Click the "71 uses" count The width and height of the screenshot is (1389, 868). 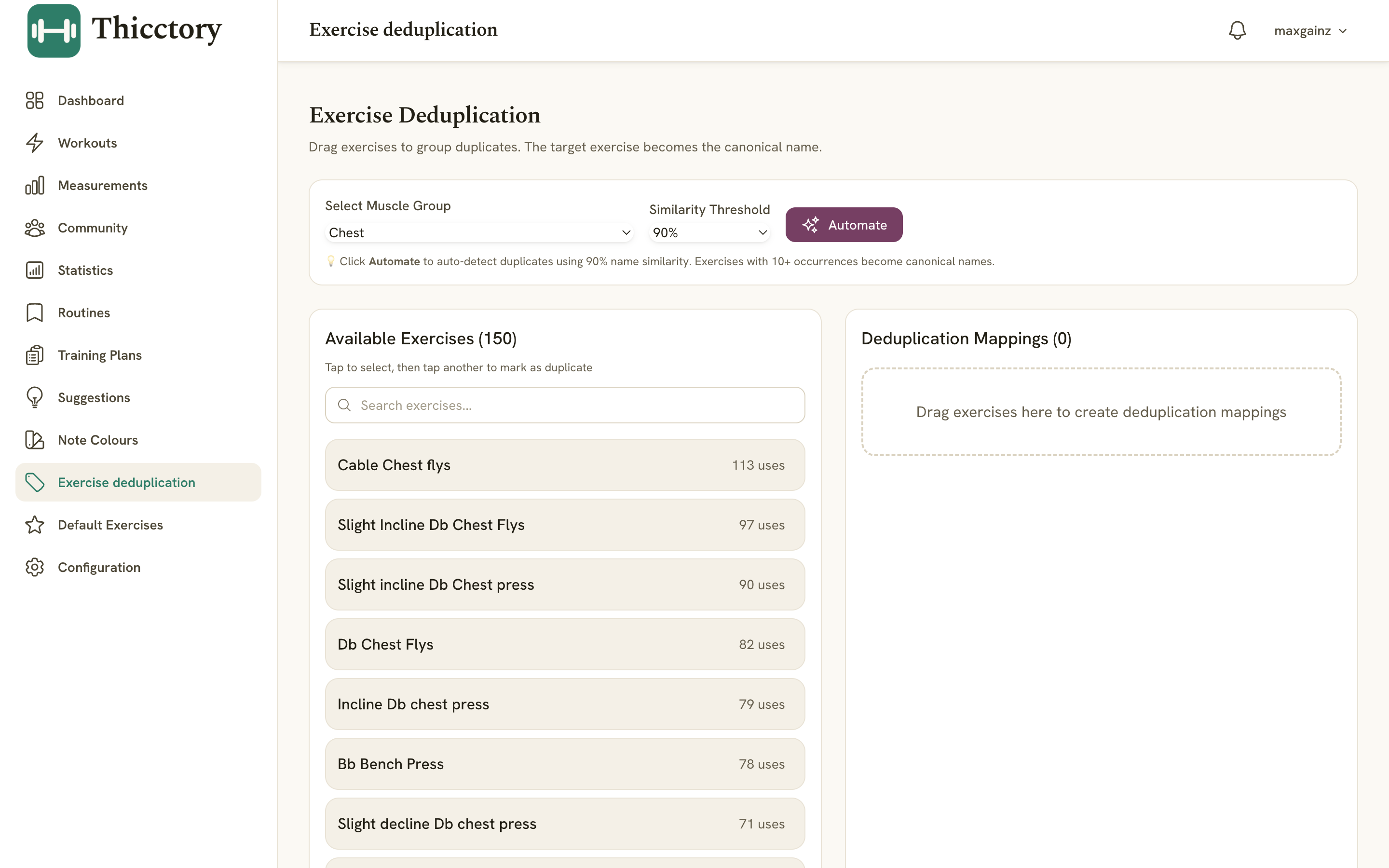click(762, 824)
